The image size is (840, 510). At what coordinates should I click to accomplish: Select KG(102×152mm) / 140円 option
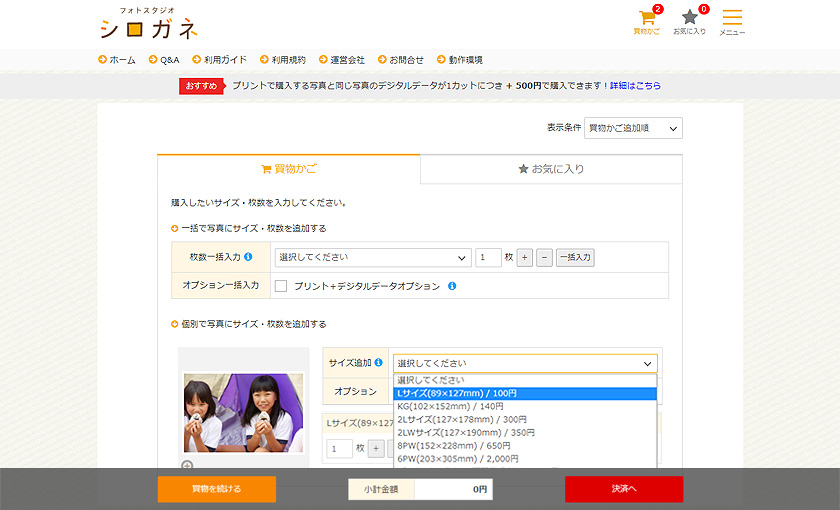[x=525, y=407]
